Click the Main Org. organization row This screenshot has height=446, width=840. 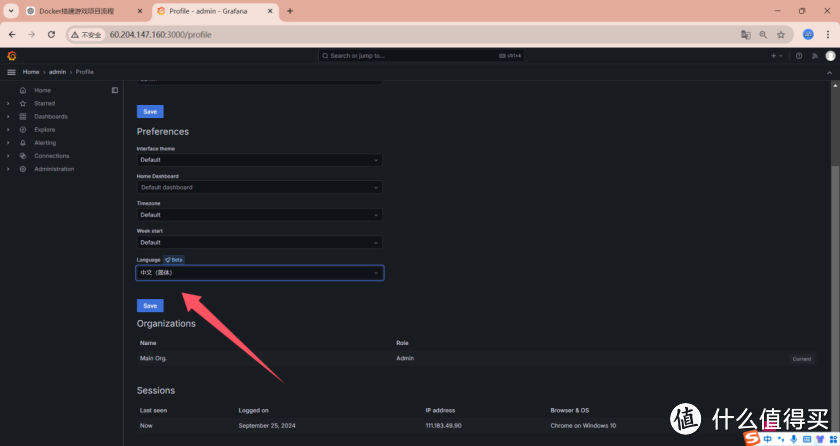[477, 359]
